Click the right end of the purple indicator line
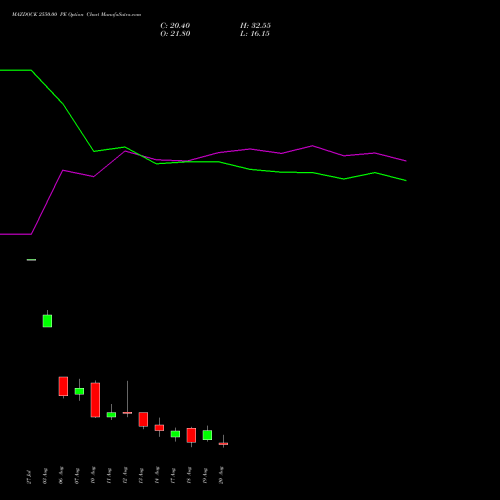Viewport: 500px width, 500px height. (x=406, y=161)
